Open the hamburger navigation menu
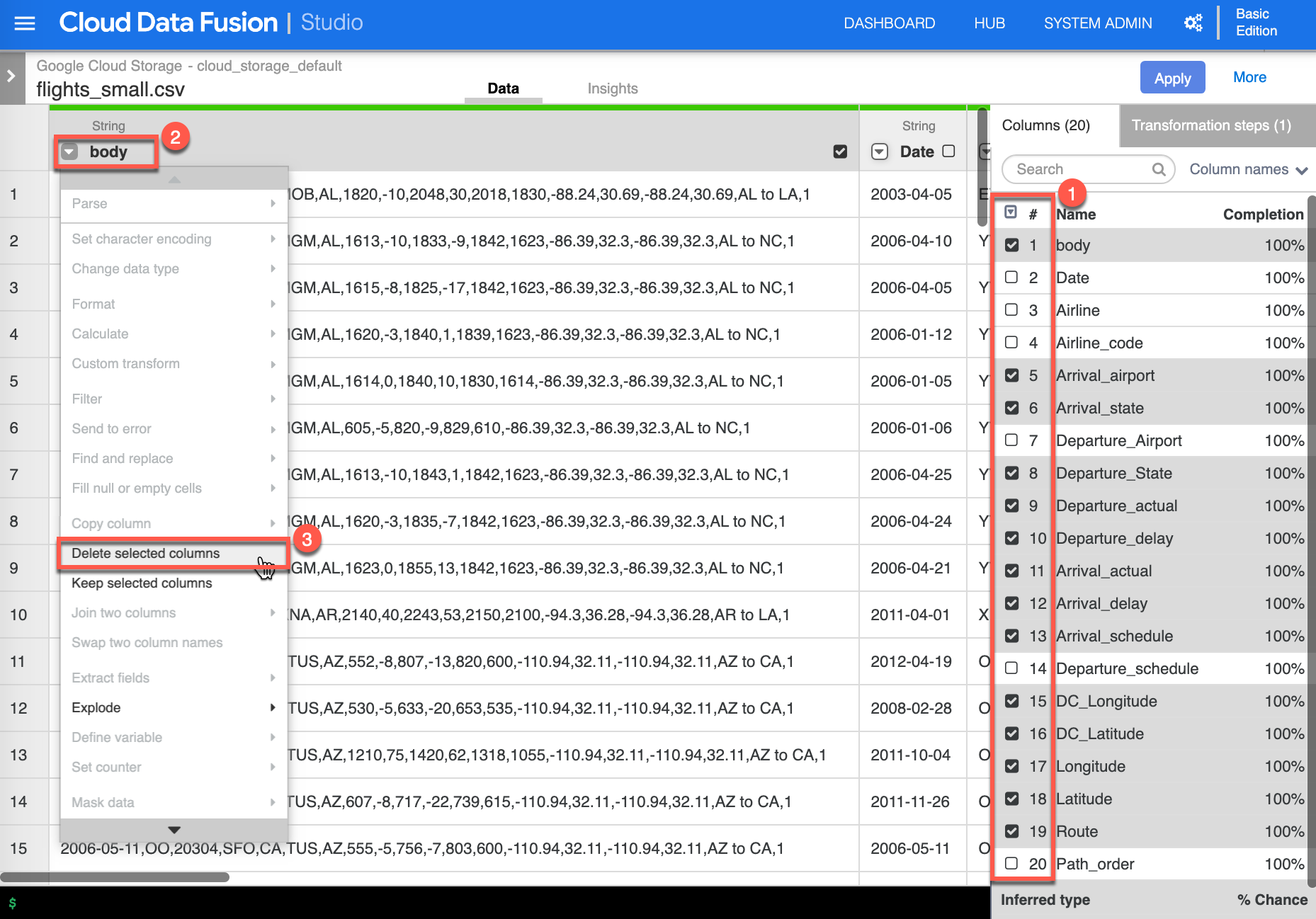 point(25,23)
